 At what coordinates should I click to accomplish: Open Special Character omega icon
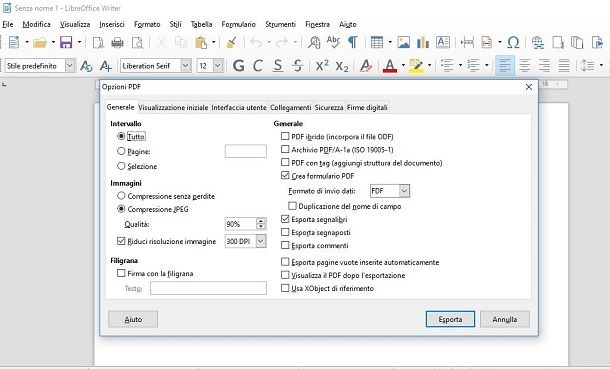coord(513,42)
